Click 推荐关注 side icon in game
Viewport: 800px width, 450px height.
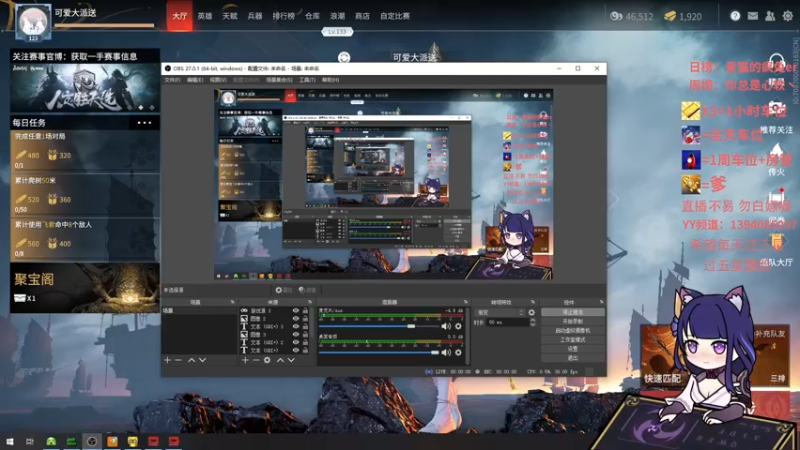point(777,116)
